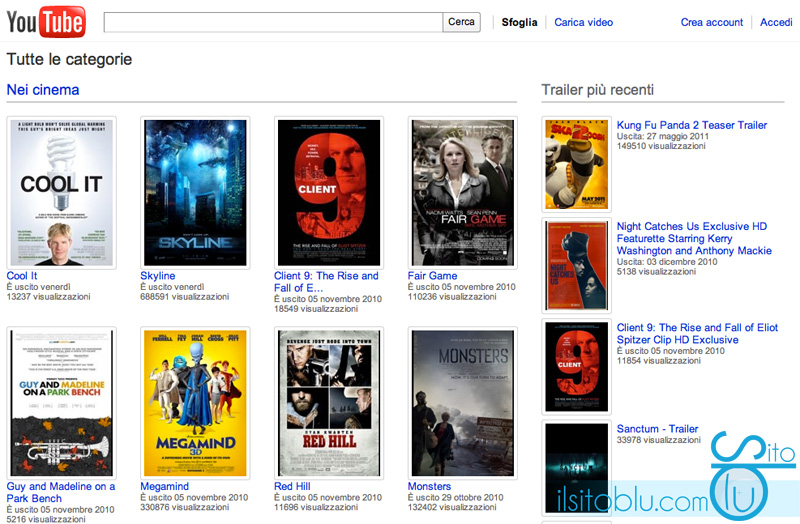Select the '13237 visualizzazioni' text under Cool It
Viewport: 800px width, 524px height.
[x=48, y=297]
